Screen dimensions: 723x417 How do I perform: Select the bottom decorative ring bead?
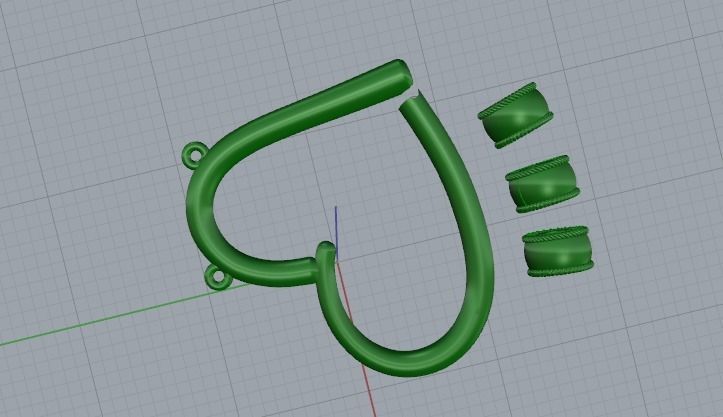click(x=558, y=251)
